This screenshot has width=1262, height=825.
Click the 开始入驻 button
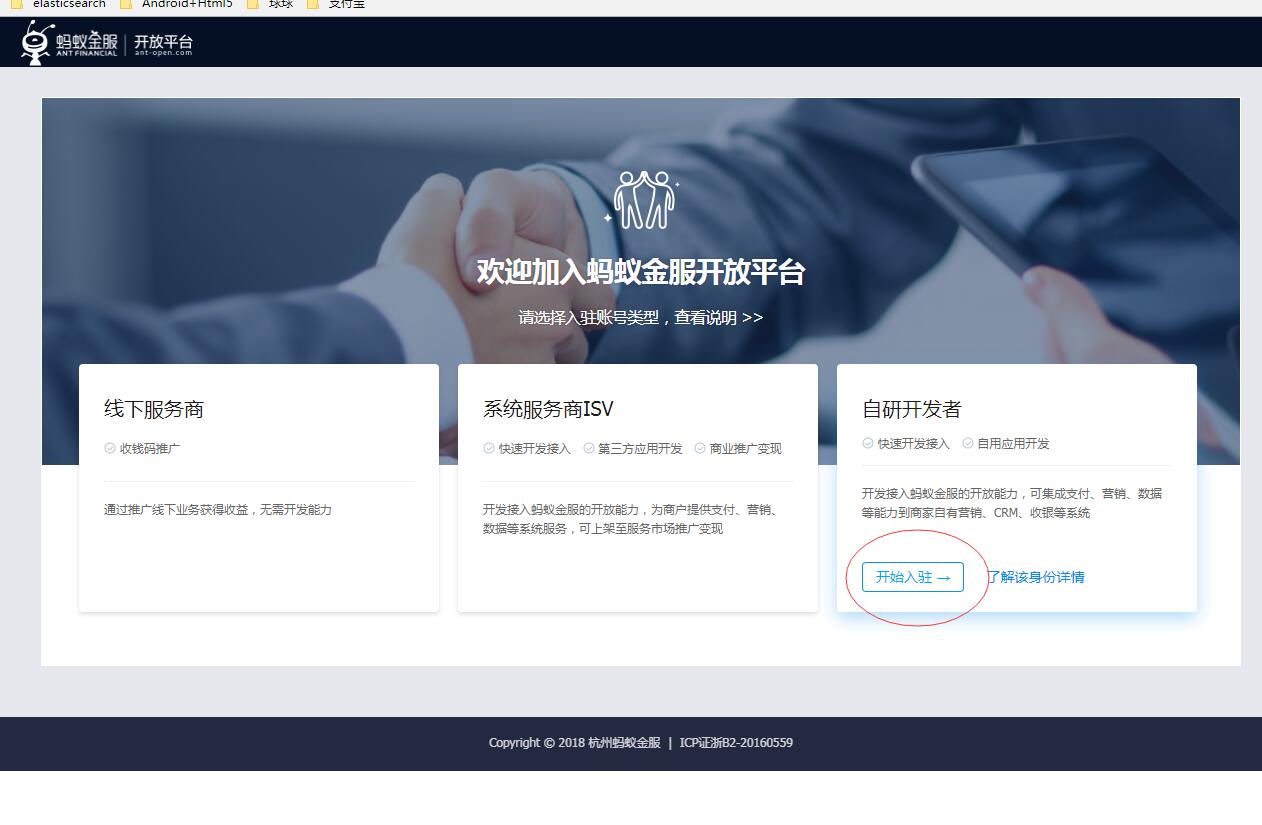click(x=913, y=577)
